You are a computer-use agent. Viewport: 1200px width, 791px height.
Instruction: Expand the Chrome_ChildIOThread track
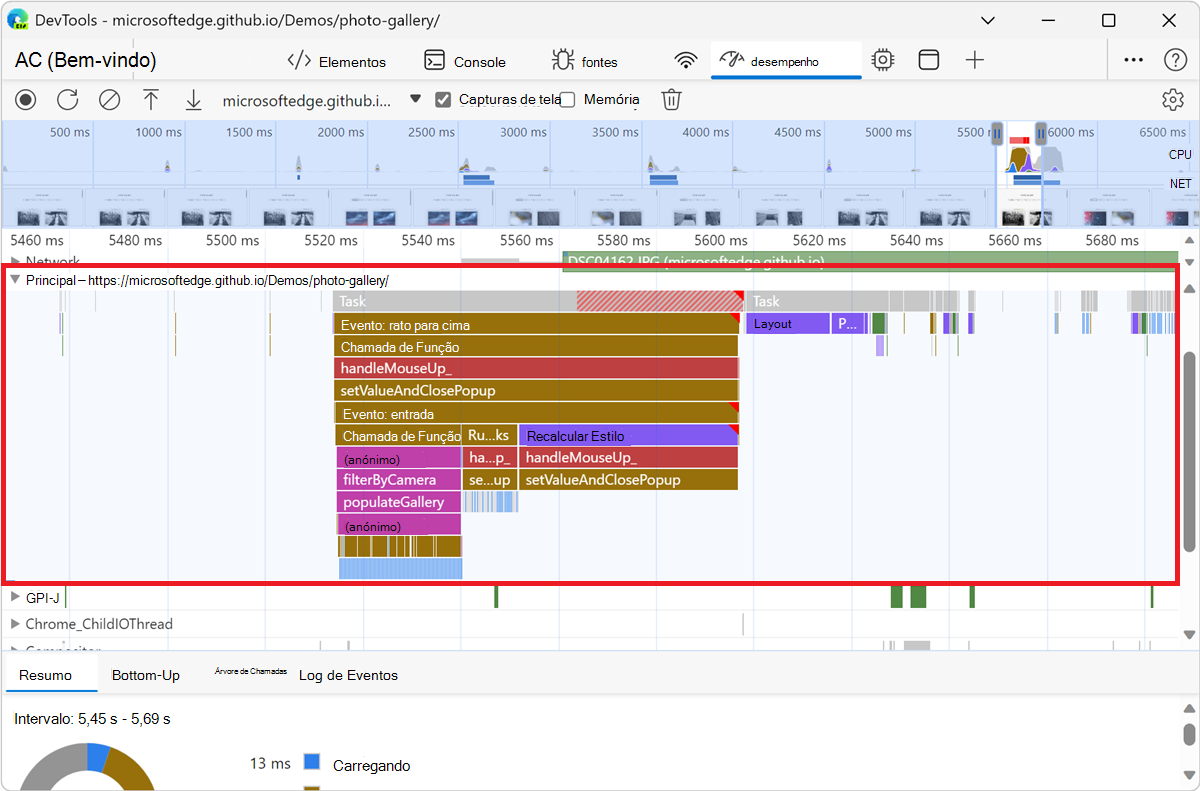click(15, 624)
